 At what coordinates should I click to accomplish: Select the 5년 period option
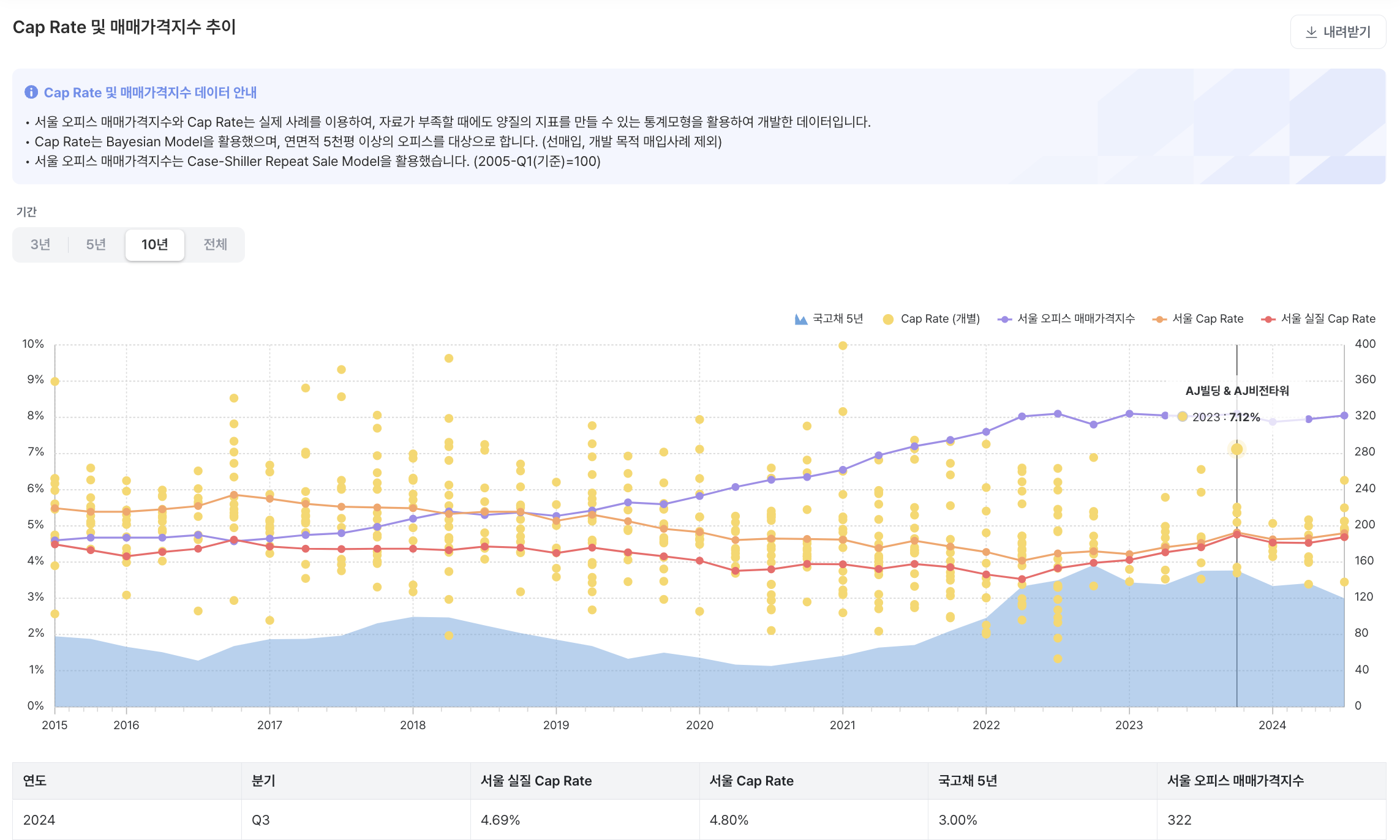tap(96, 244)
